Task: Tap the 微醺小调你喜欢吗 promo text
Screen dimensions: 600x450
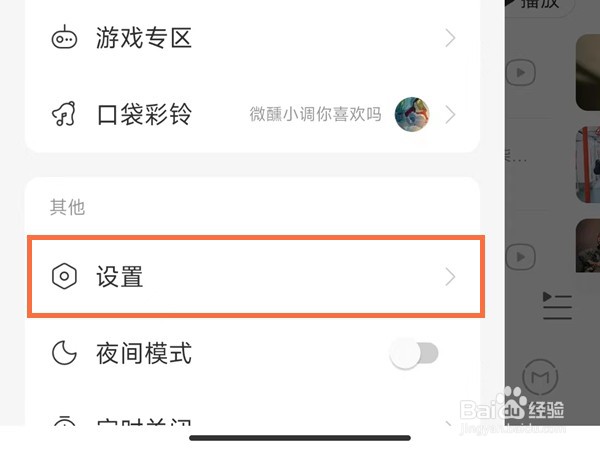Action: pos(315,114)
